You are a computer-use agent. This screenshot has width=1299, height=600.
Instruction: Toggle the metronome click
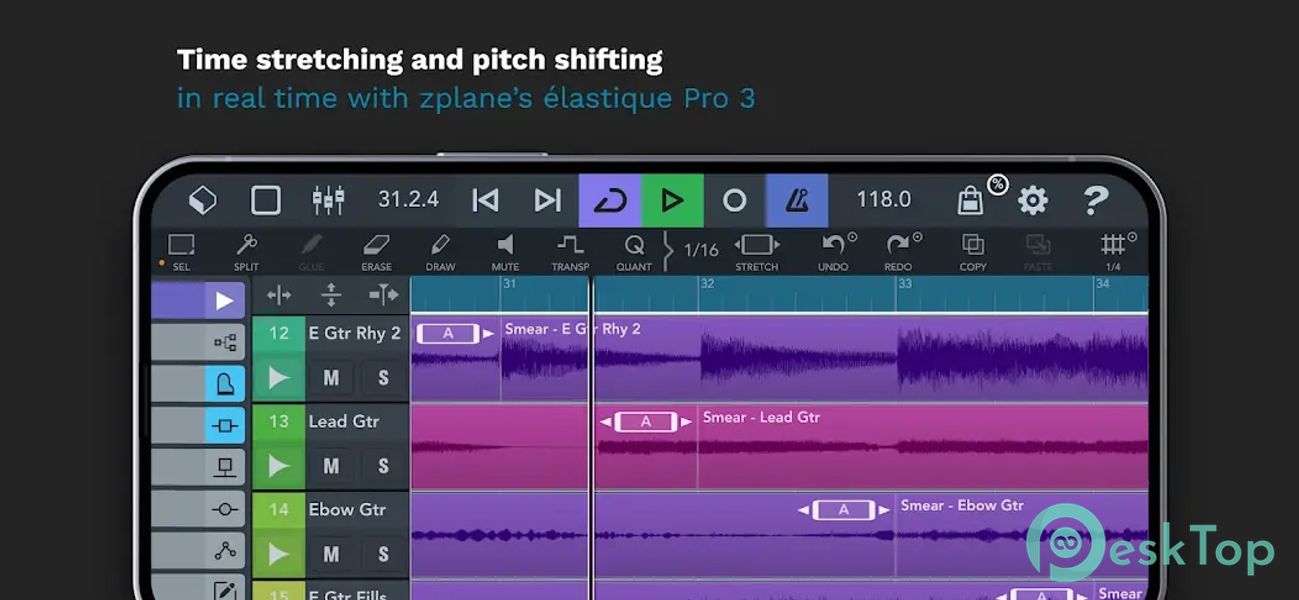[797, 200]
